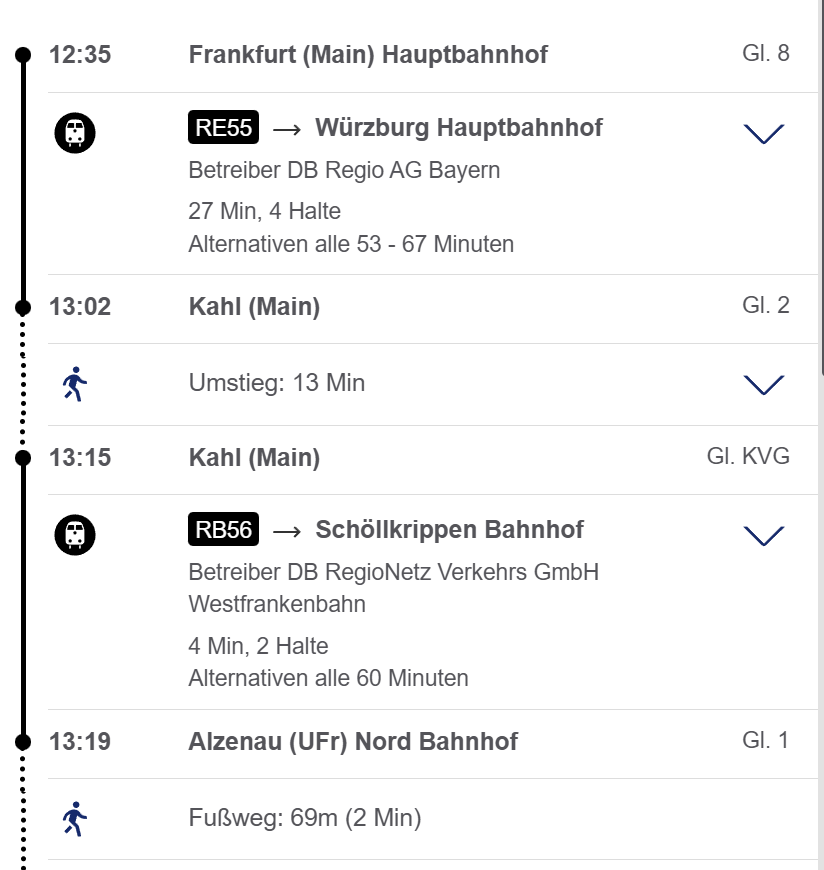The height and width of the screenshot is (870, 824).
Task: Click the walking icon next to Fußweg
Action: point(75,819)
